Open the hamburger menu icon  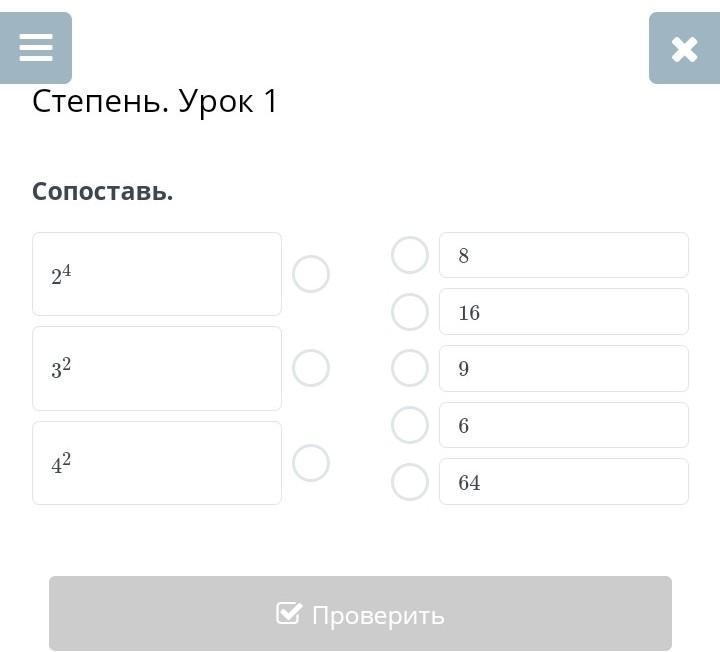point(36,48)
